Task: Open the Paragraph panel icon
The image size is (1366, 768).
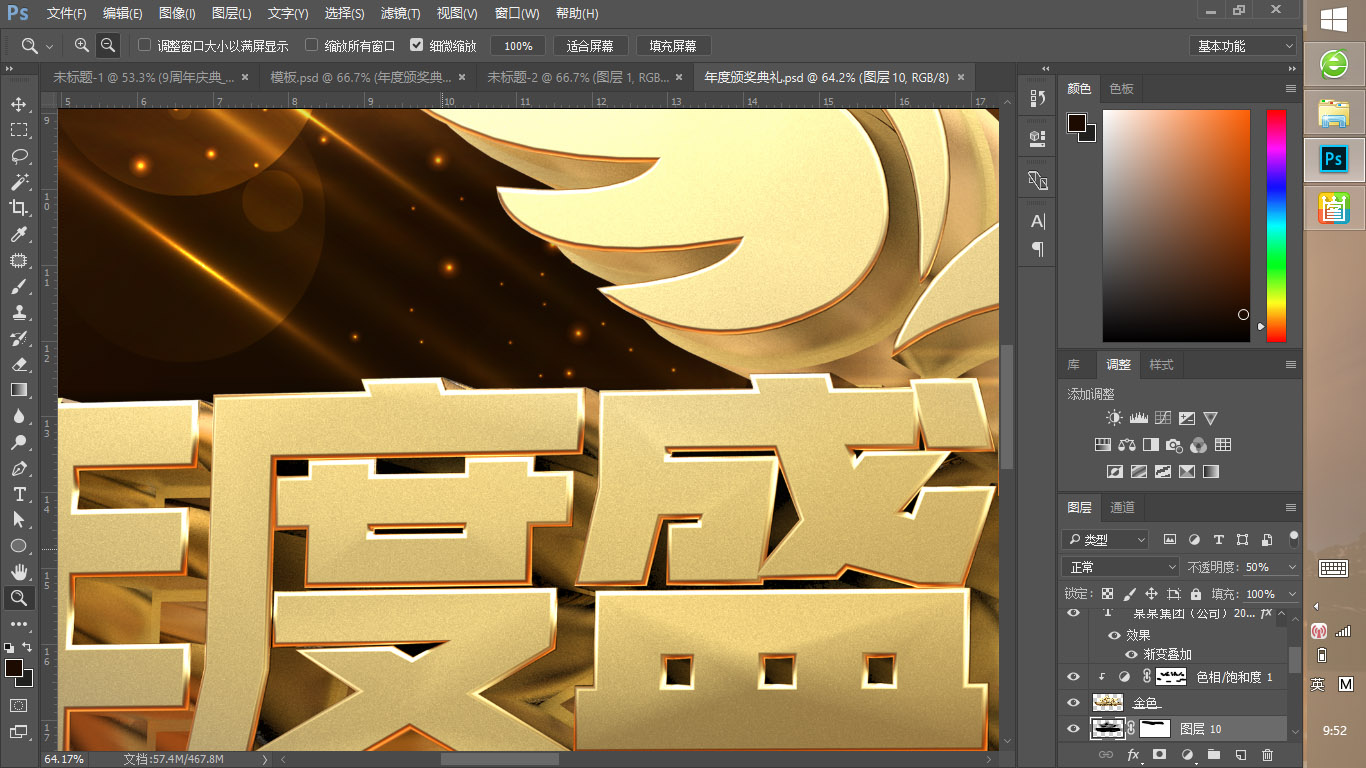Action: tap(1037, 249)
